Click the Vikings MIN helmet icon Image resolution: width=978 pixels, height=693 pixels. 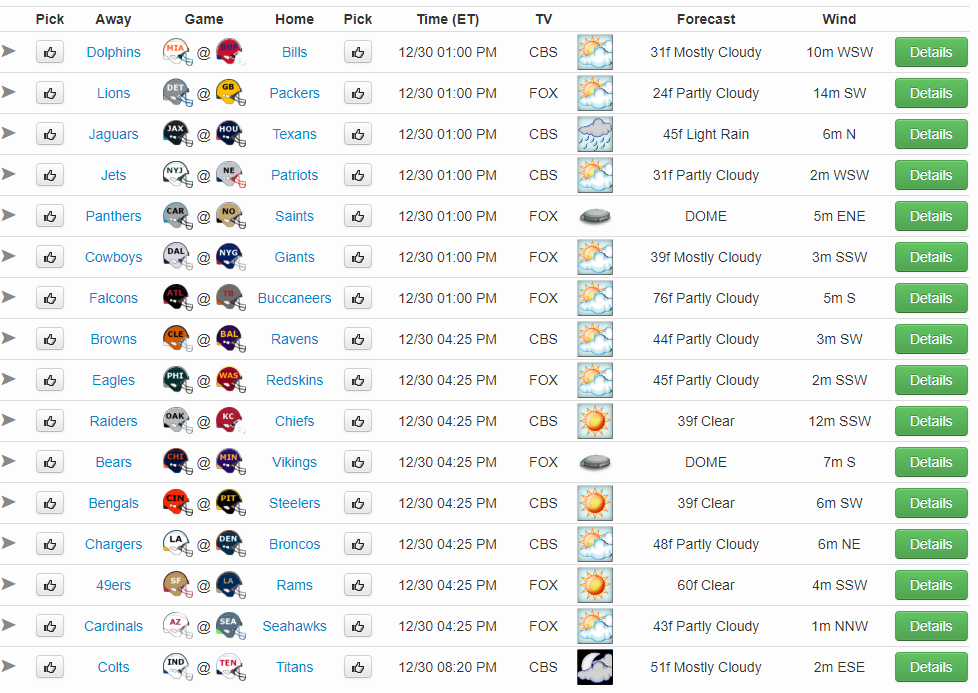click(231, 462)
